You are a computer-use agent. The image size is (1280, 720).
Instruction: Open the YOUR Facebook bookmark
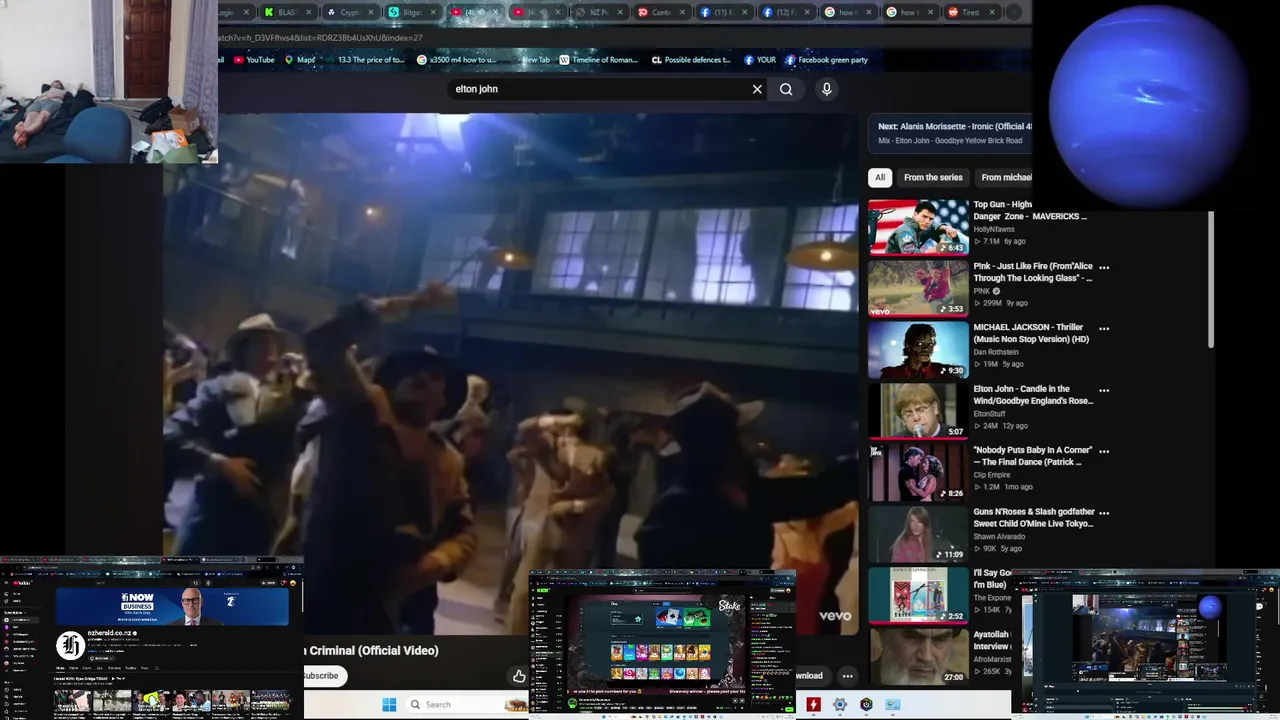click(x=760, y=60)
